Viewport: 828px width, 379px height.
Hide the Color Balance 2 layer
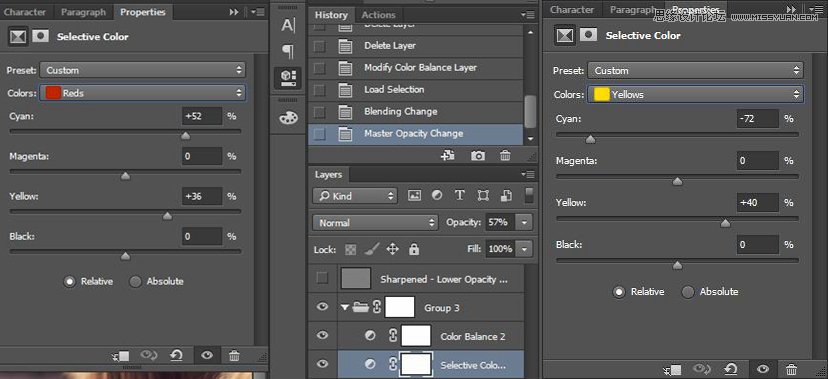pyautogui.click(x=322, y=336)
